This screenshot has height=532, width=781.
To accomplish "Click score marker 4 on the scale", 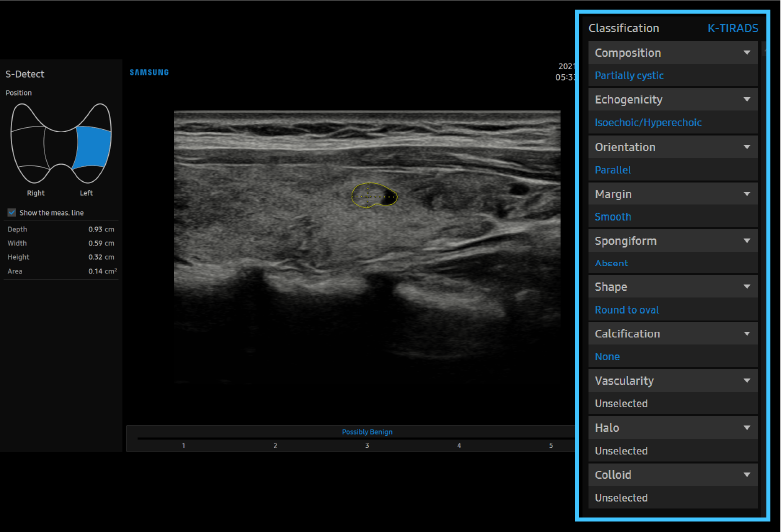I will (x=459, y=445).
